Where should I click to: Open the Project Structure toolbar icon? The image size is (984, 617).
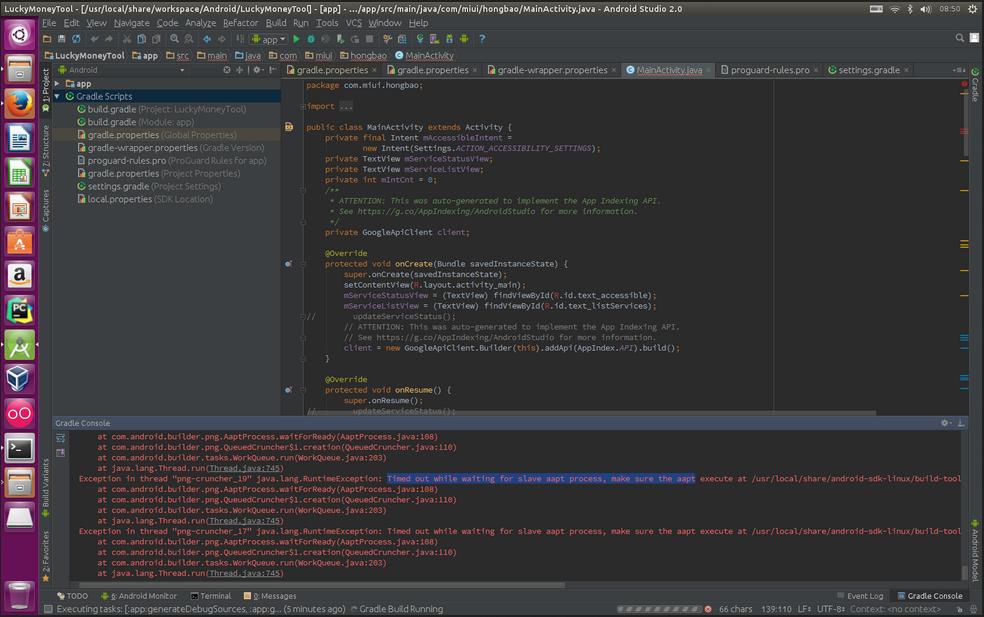click(x=402, y=39)
